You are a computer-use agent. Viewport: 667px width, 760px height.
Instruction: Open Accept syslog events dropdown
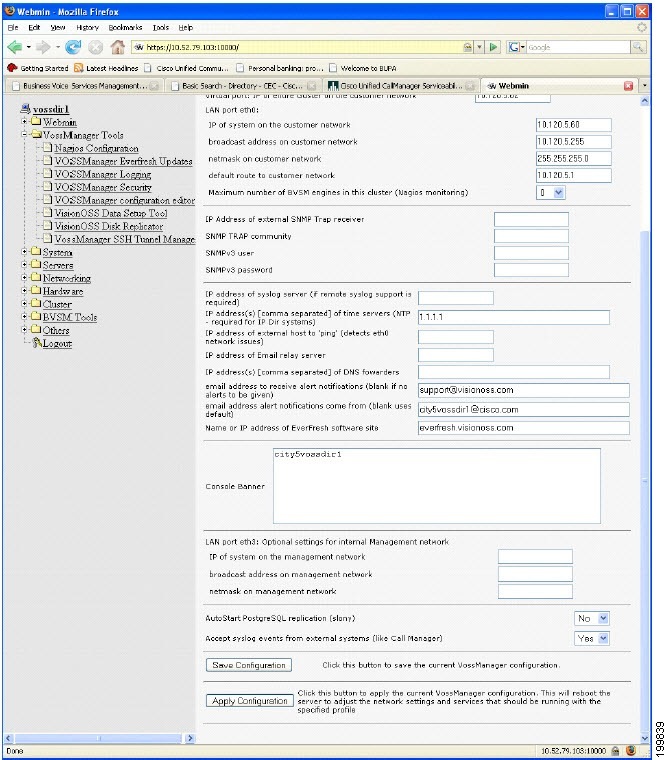click(x=591, y=638)
